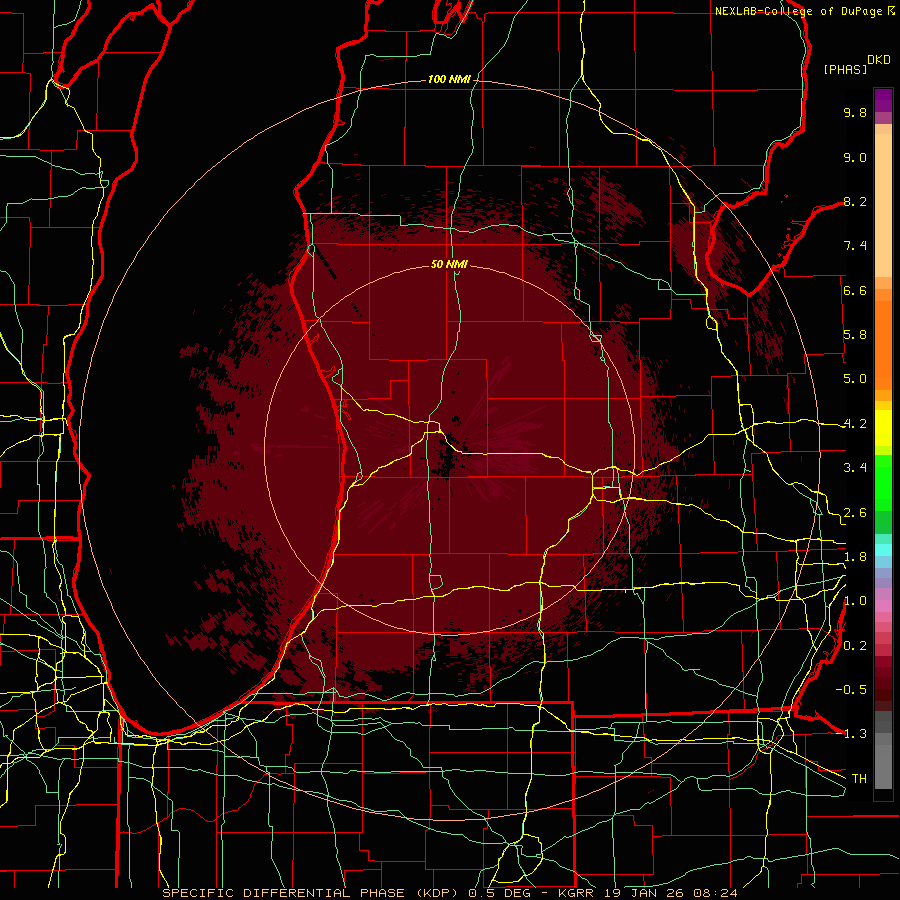Select the cyan segment of the color bar
900x900 pixels.
pyautogui.click(x=883, y=550)
